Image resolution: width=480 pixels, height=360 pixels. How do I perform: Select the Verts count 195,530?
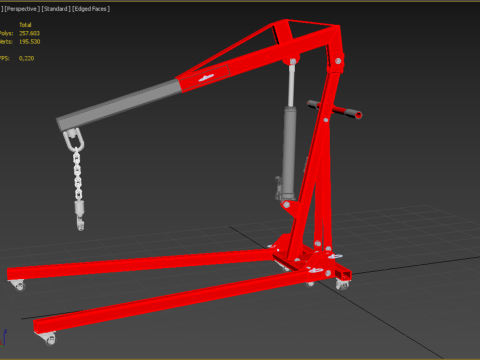(30, 42)
